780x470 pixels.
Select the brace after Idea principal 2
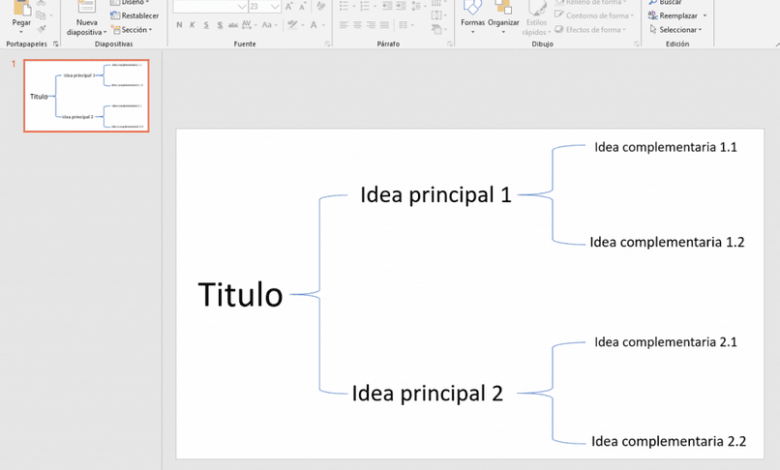click(552, 393)
